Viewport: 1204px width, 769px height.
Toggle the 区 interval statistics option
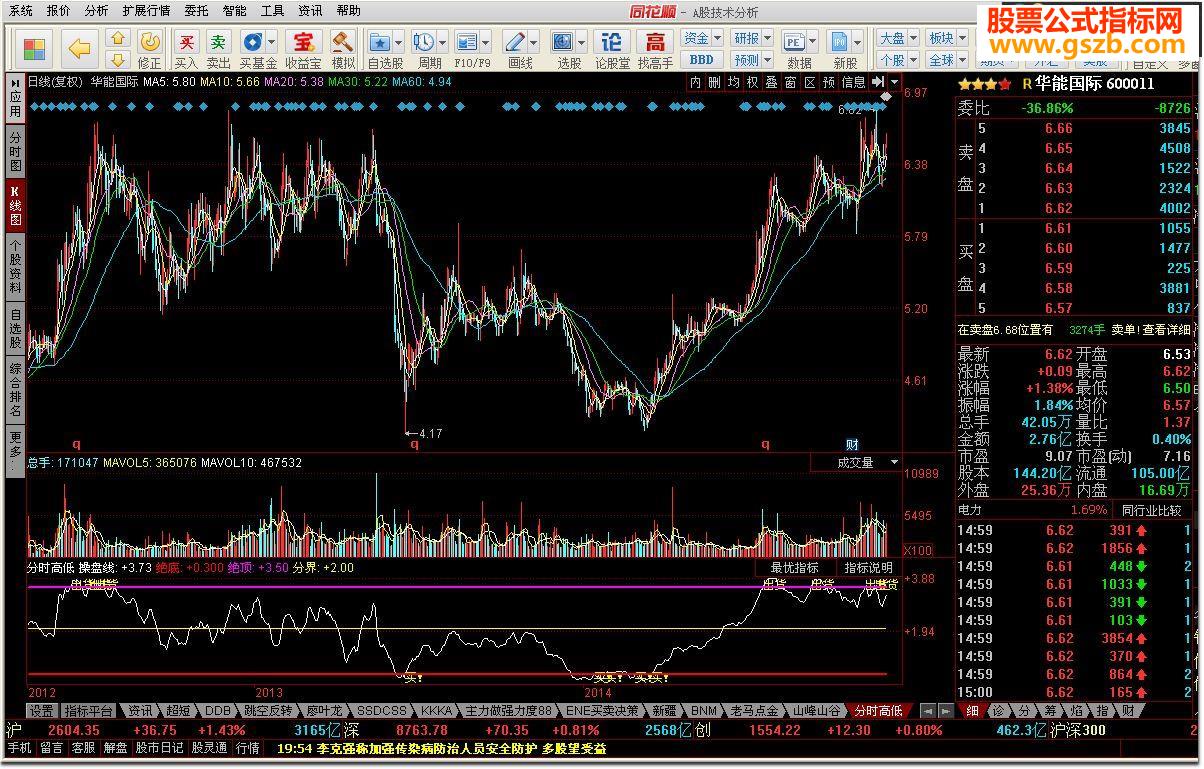pos(809,82)
